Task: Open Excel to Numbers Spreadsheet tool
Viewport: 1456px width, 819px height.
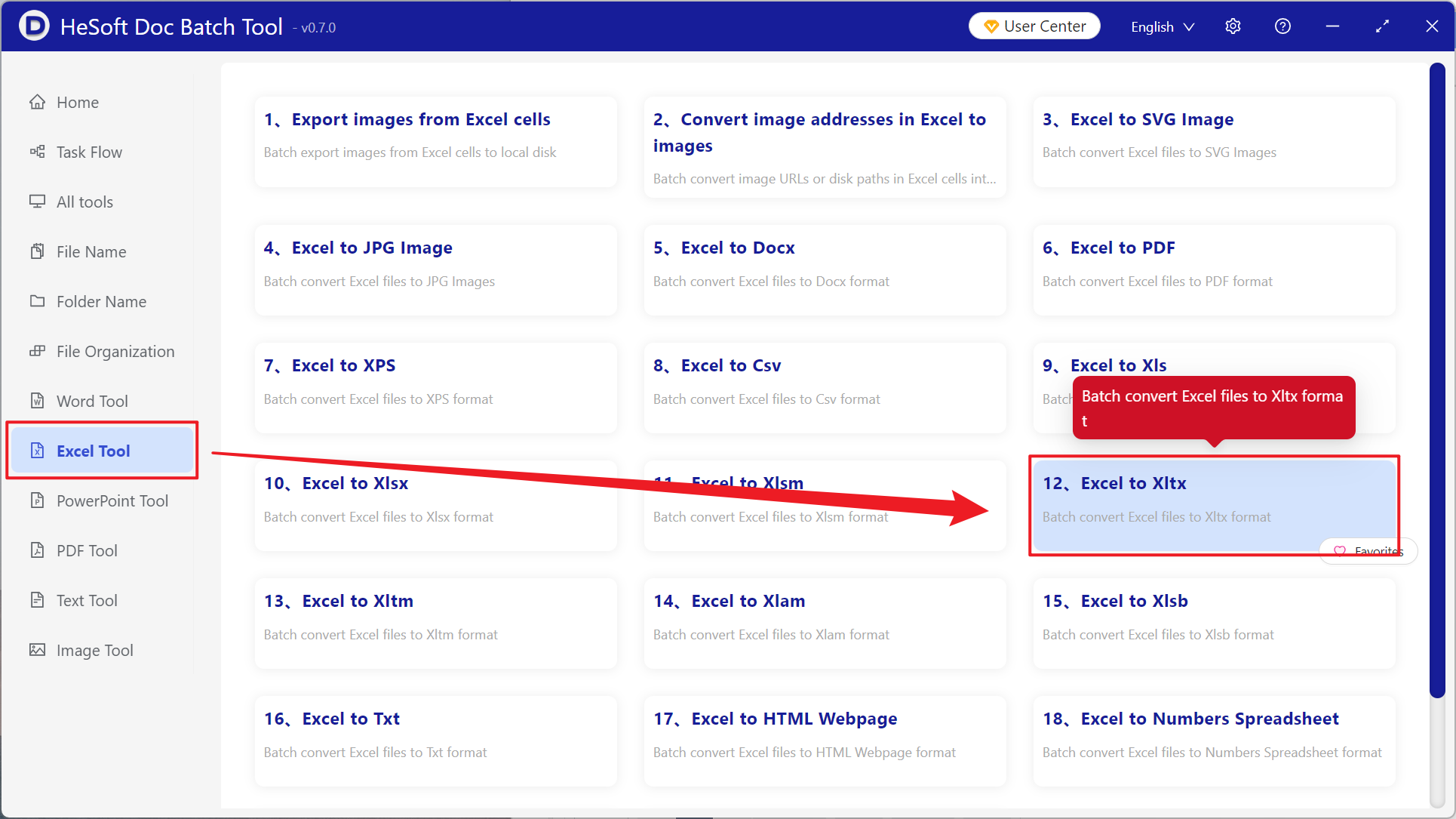Action: (1215, 741)
